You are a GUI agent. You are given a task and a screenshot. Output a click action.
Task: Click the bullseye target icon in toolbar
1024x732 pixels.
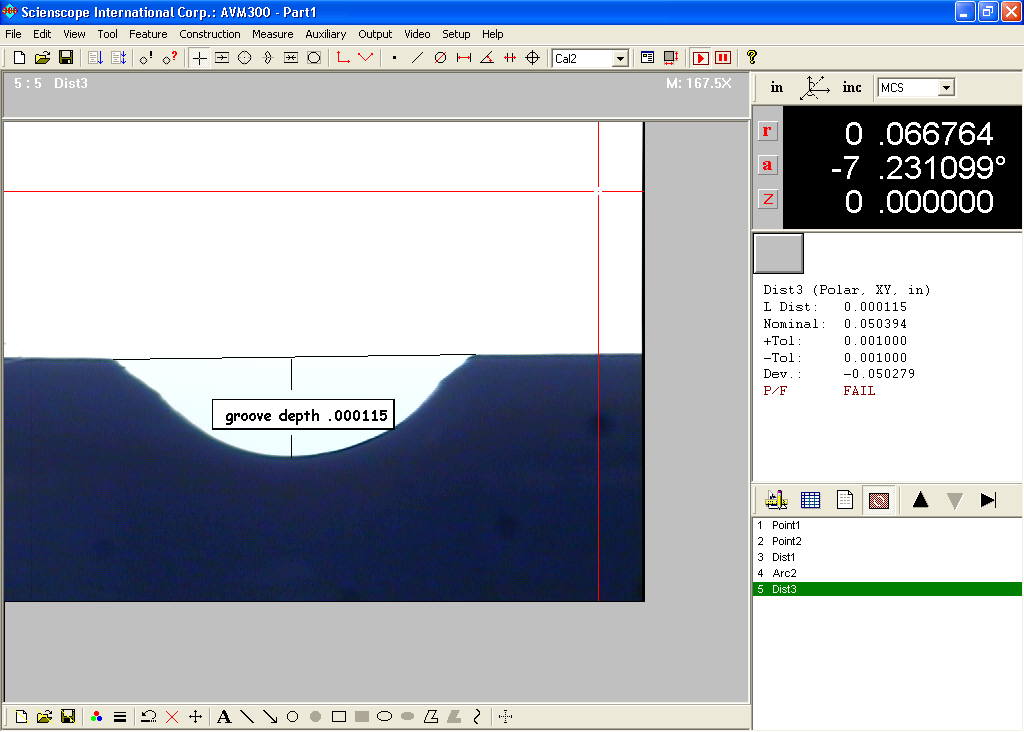(x=532, y=57)
